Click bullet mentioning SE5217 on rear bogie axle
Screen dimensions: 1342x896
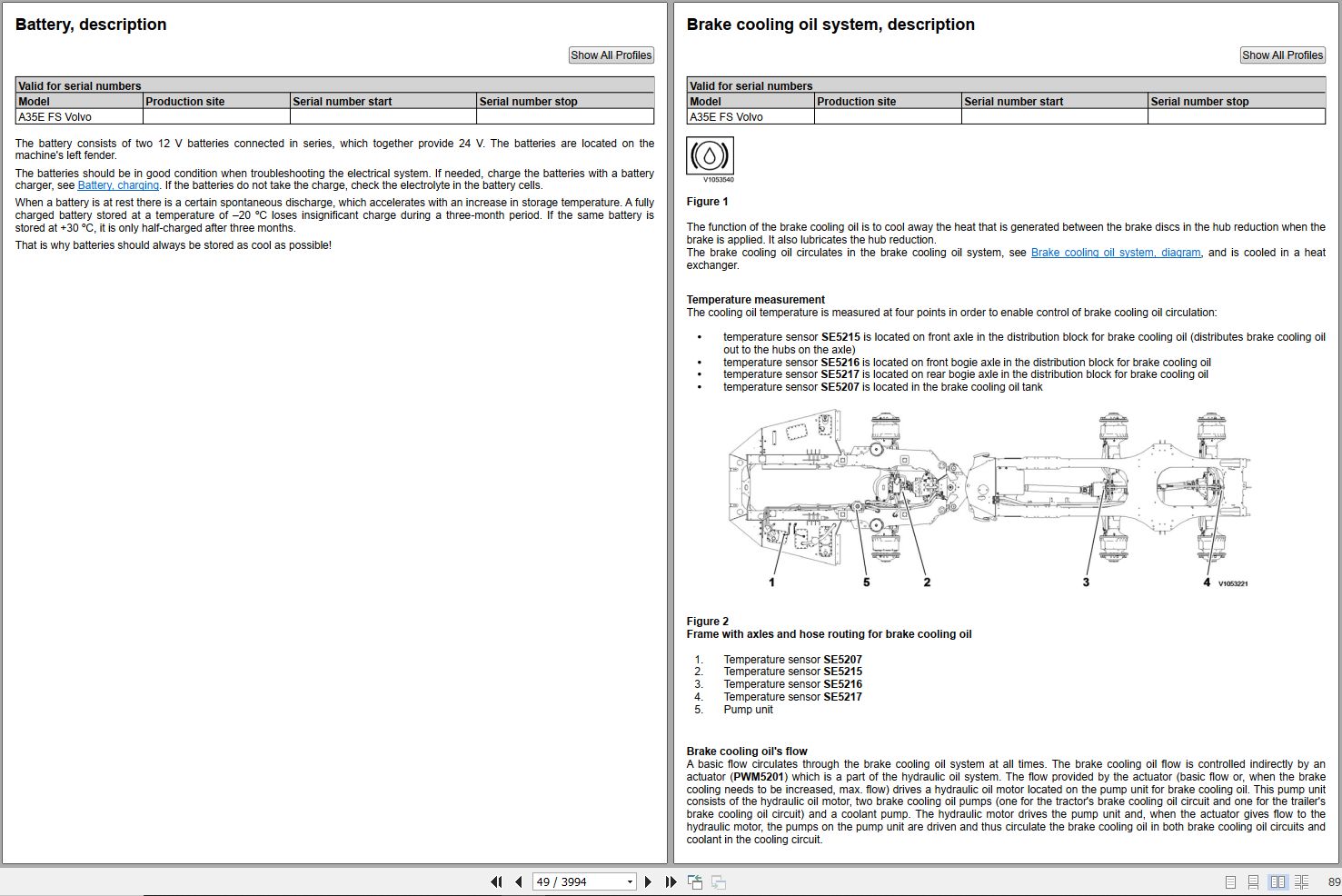(966, 374)
